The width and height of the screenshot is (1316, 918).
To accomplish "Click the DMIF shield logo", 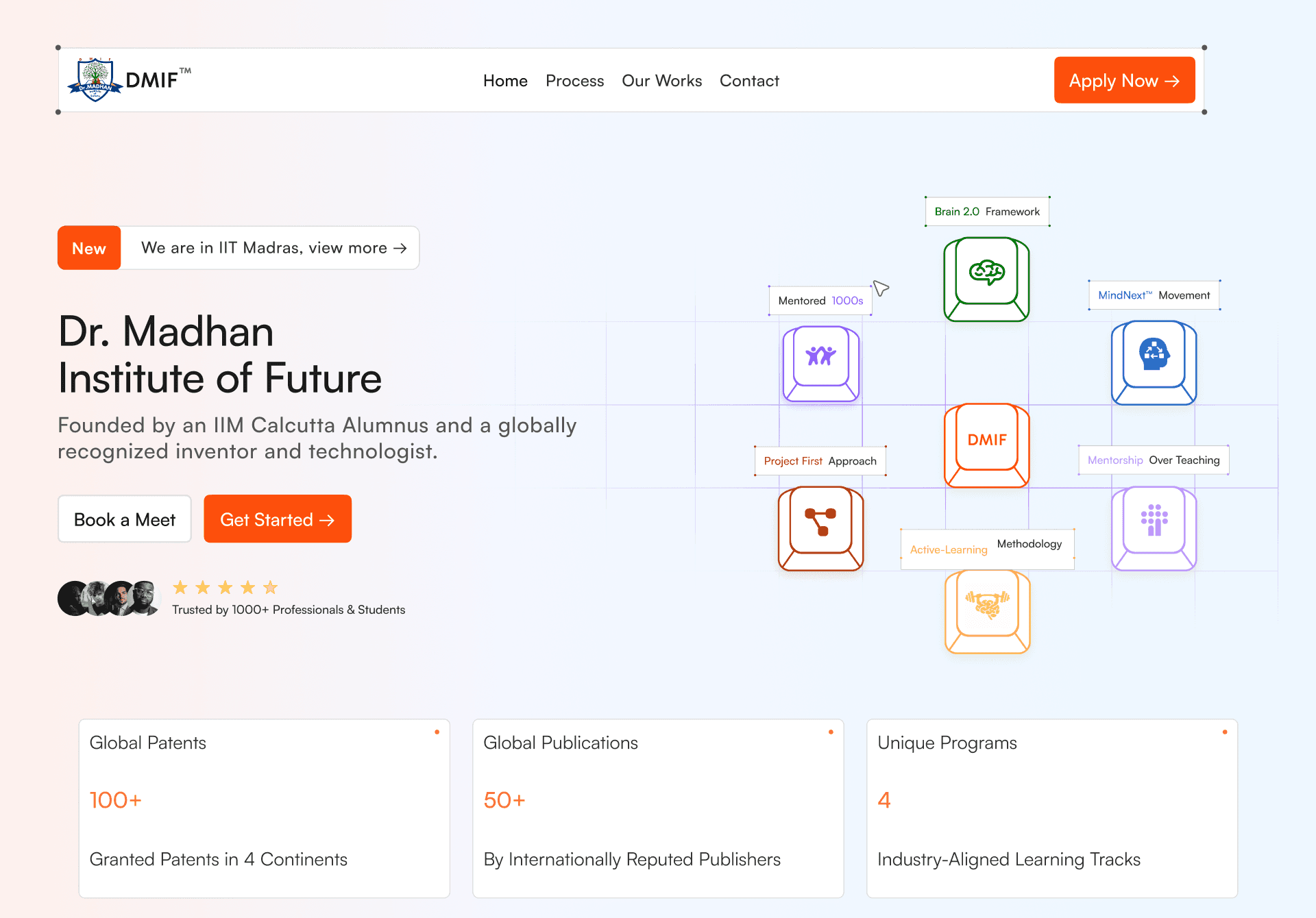I will coord(95,80).
